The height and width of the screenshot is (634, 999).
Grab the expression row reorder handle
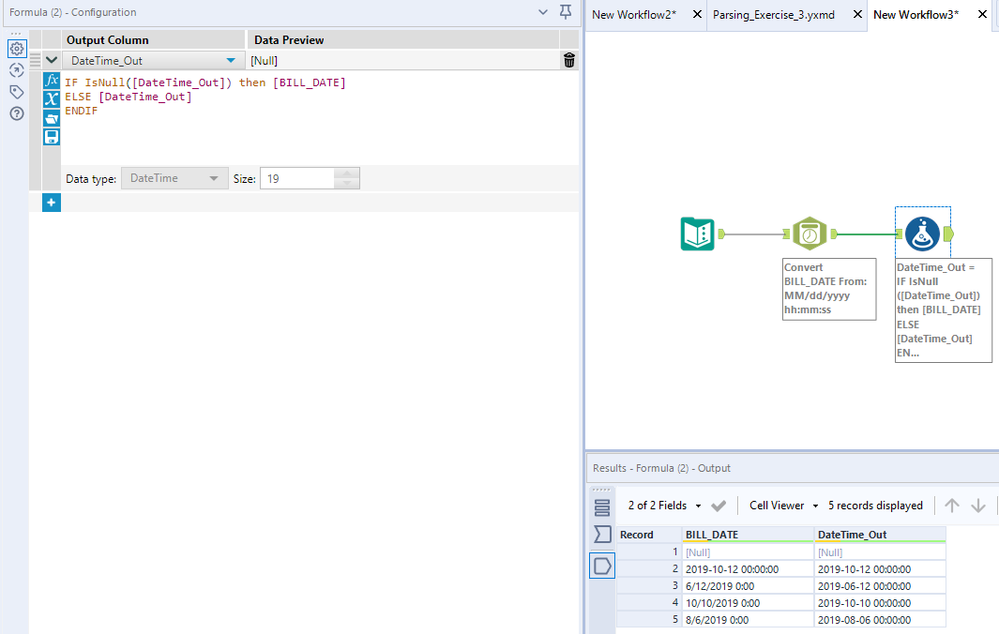(35, 61)
